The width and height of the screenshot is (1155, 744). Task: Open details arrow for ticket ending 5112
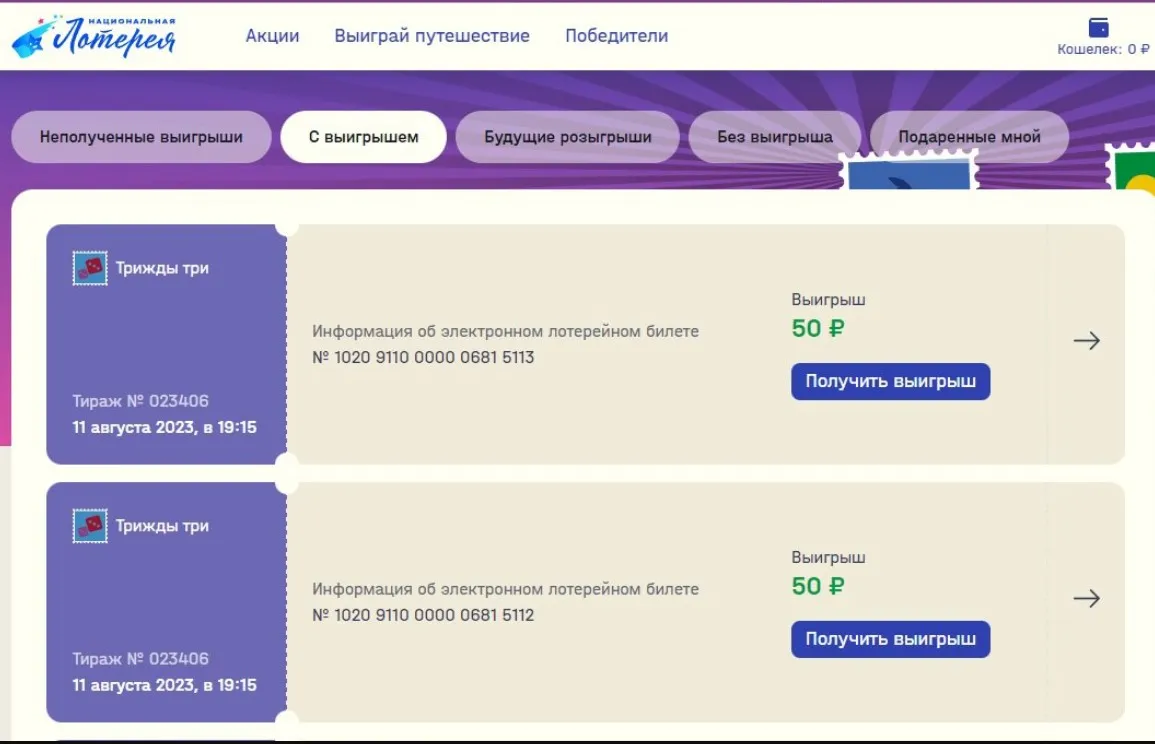click(x=1086, y=598)
